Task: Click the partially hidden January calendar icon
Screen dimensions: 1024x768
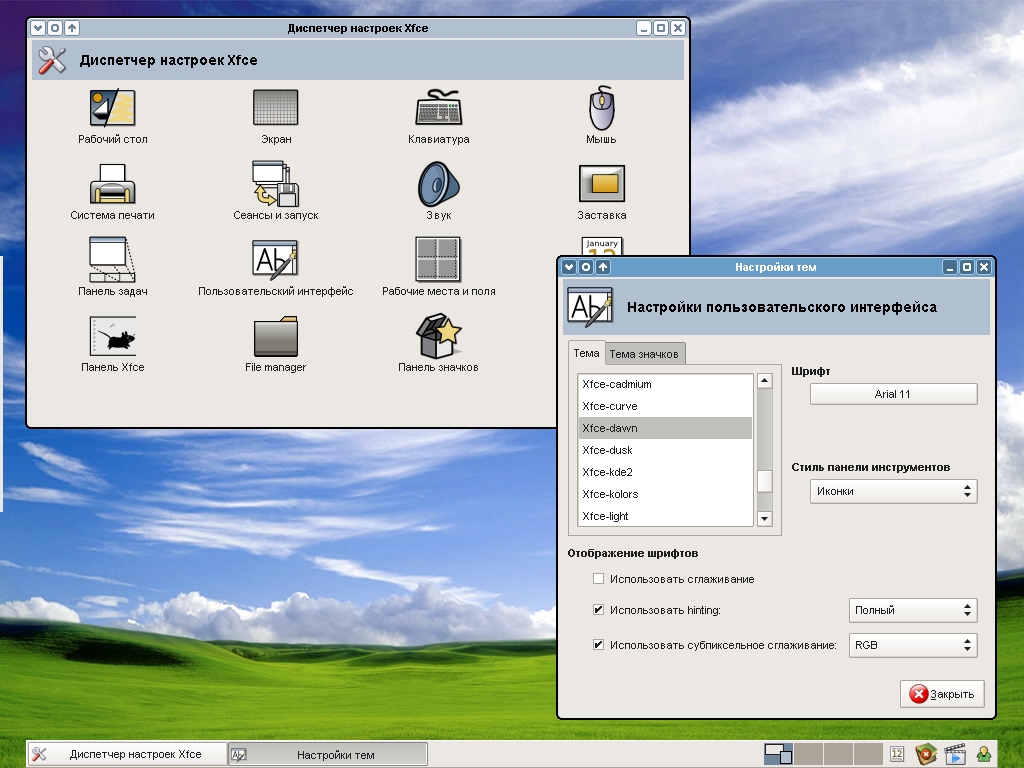Action: pos(601,246)
